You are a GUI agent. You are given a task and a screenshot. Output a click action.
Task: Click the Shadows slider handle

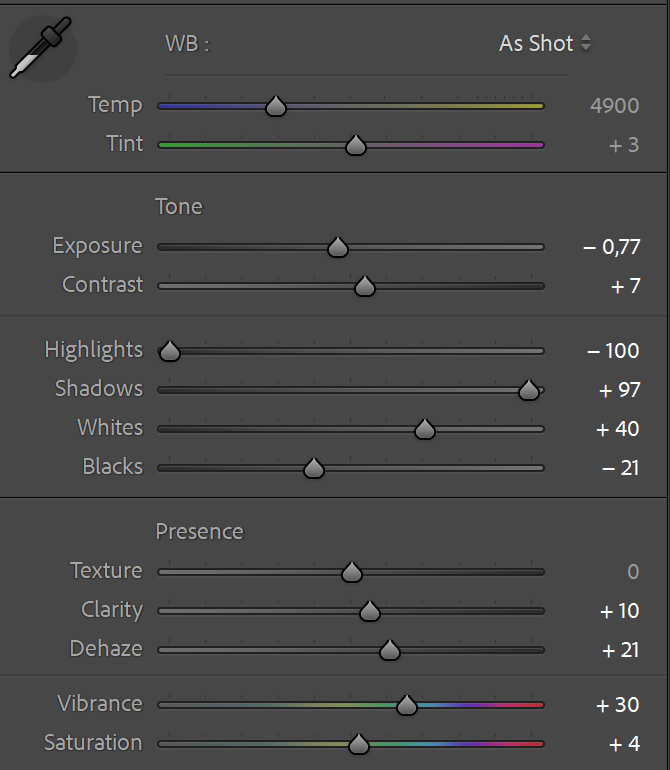[x=529, y=390]
